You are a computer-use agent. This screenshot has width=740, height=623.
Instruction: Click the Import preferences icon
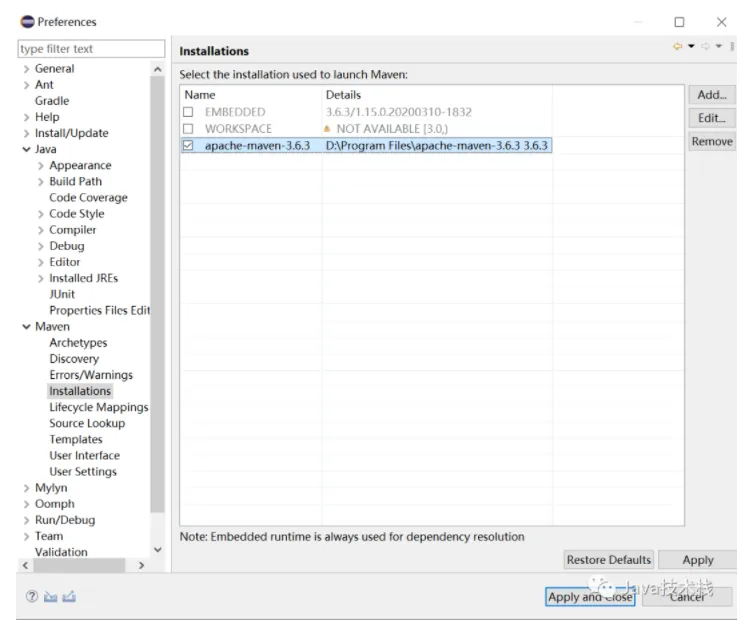point(50,597)
